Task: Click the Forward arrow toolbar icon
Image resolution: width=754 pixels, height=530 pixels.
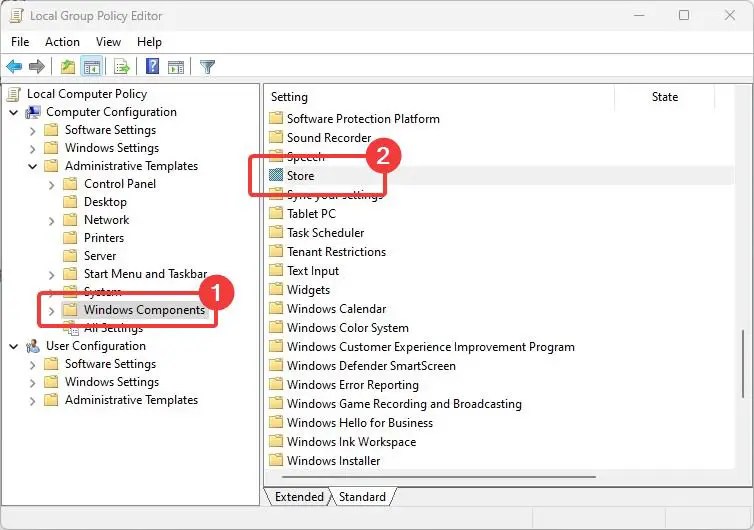Action: click(x=37, y=66)
